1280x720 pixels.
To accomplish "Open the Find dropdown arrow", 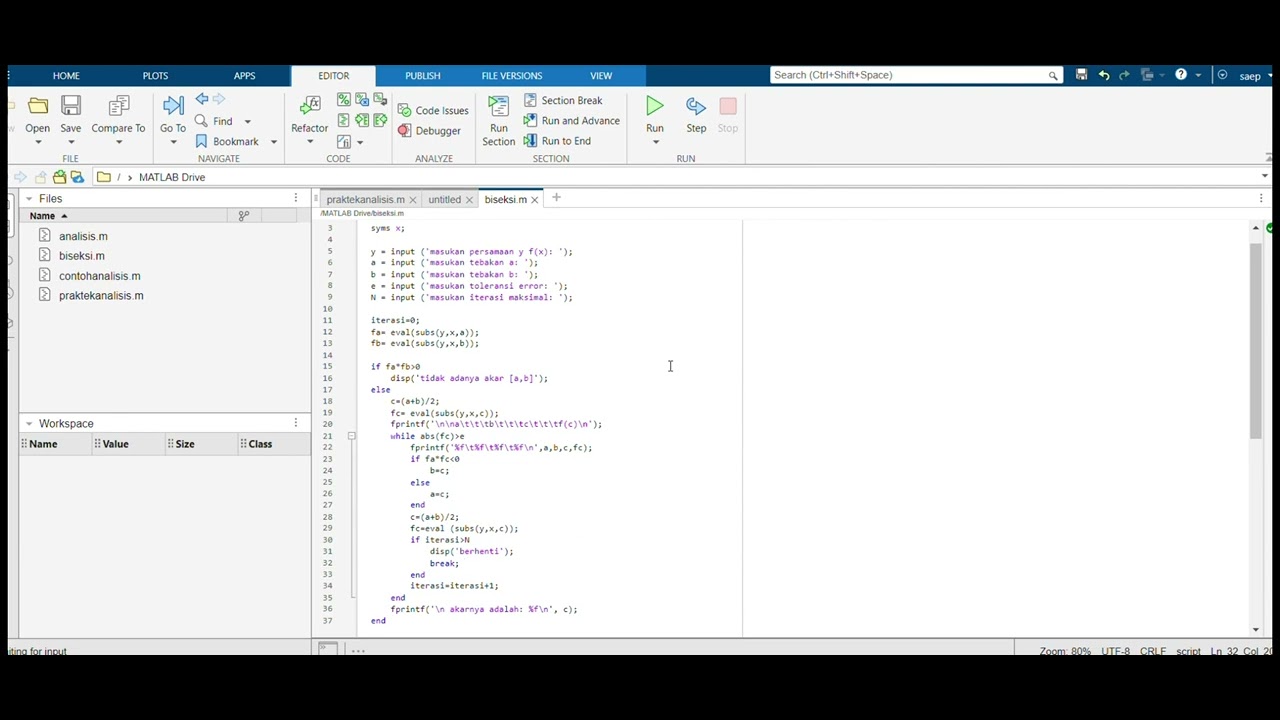I will click(x=247, y=122).
